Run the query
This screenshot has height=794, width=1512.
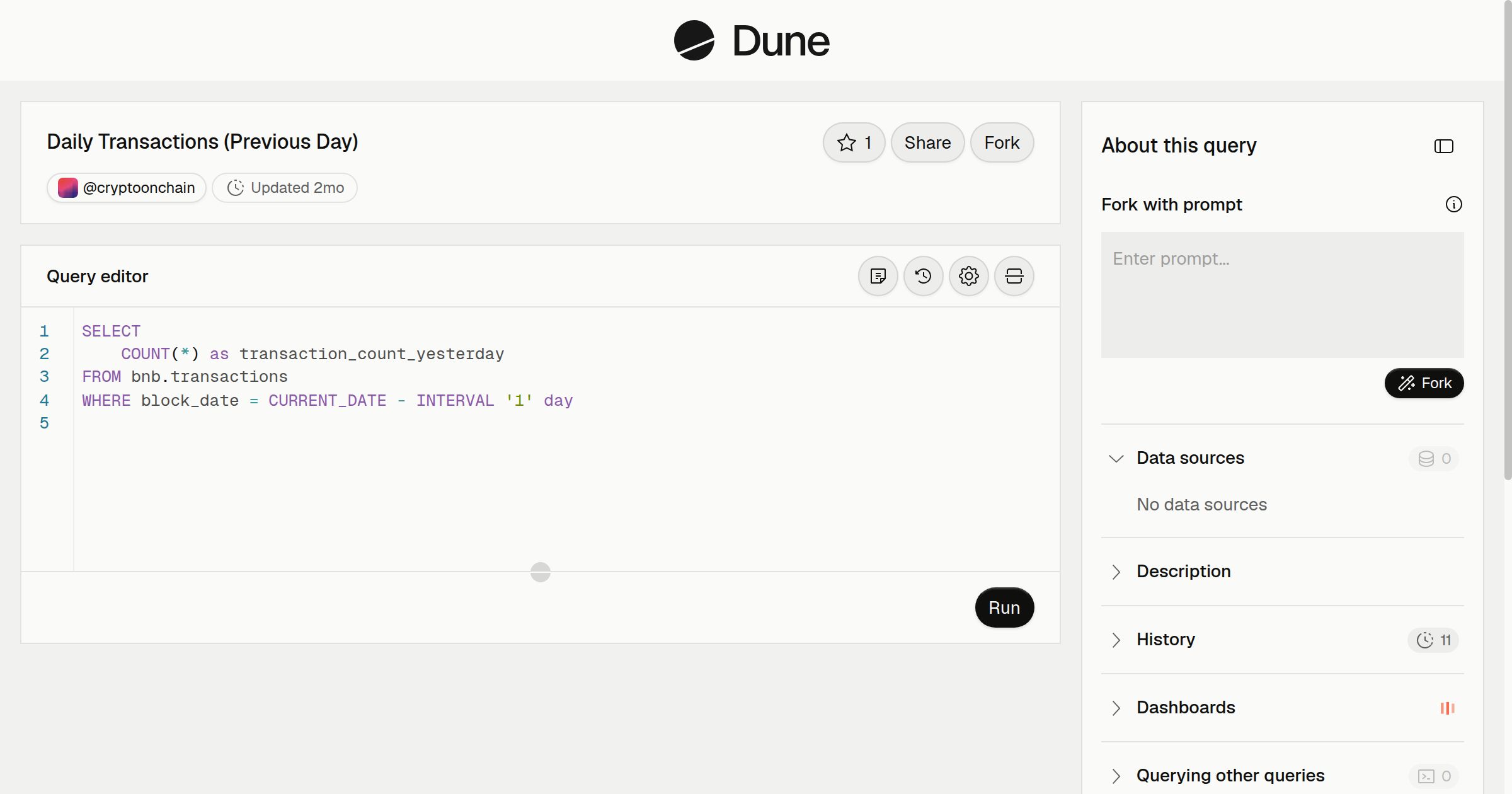point(1004,607)
